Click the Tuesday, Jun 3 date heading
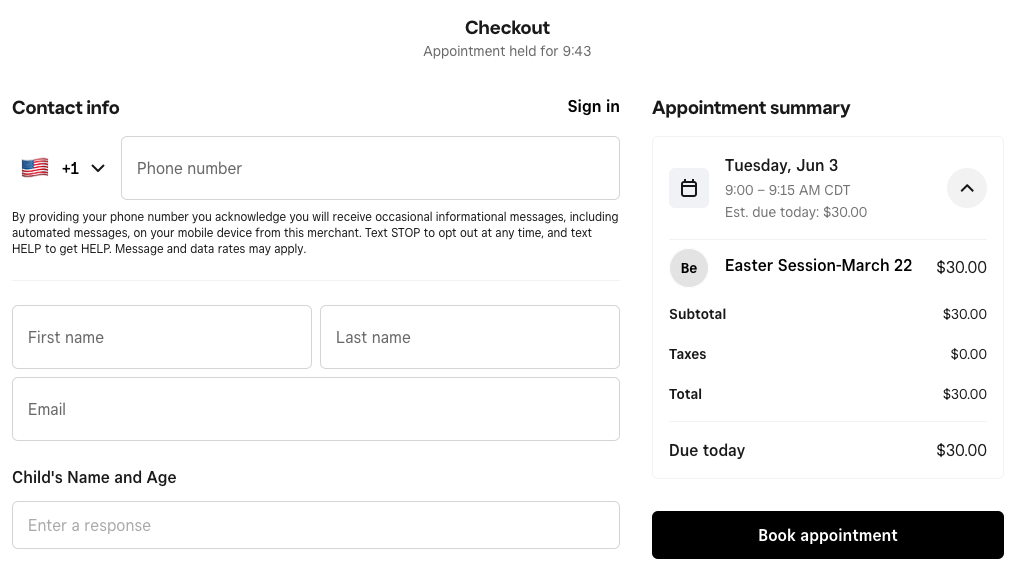Image resolution: width=1017 pixels, height=579 pixels. coord(781,165)
